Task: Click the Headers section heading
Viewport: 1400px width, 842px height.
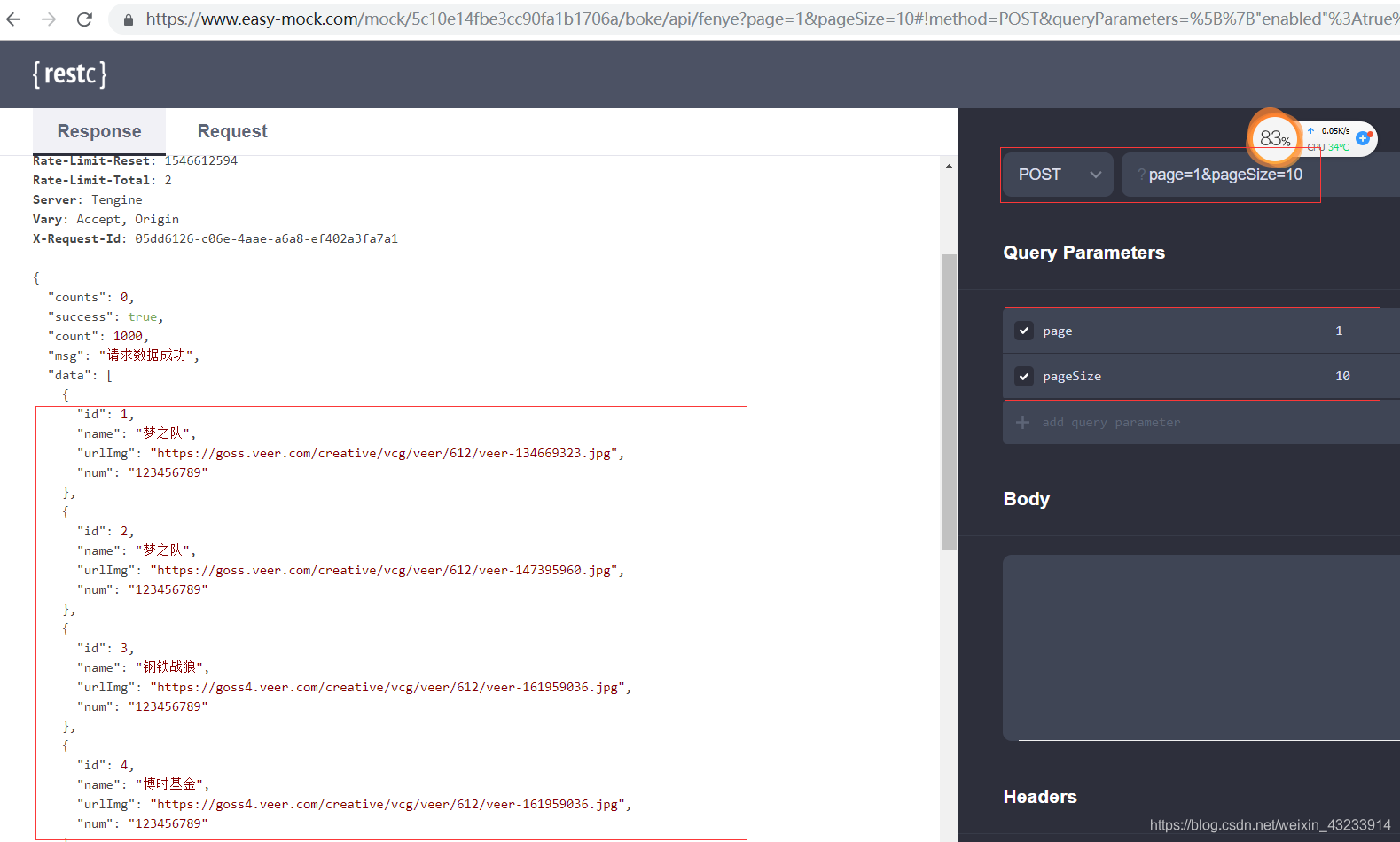Action: click(x=1039, y=797)
